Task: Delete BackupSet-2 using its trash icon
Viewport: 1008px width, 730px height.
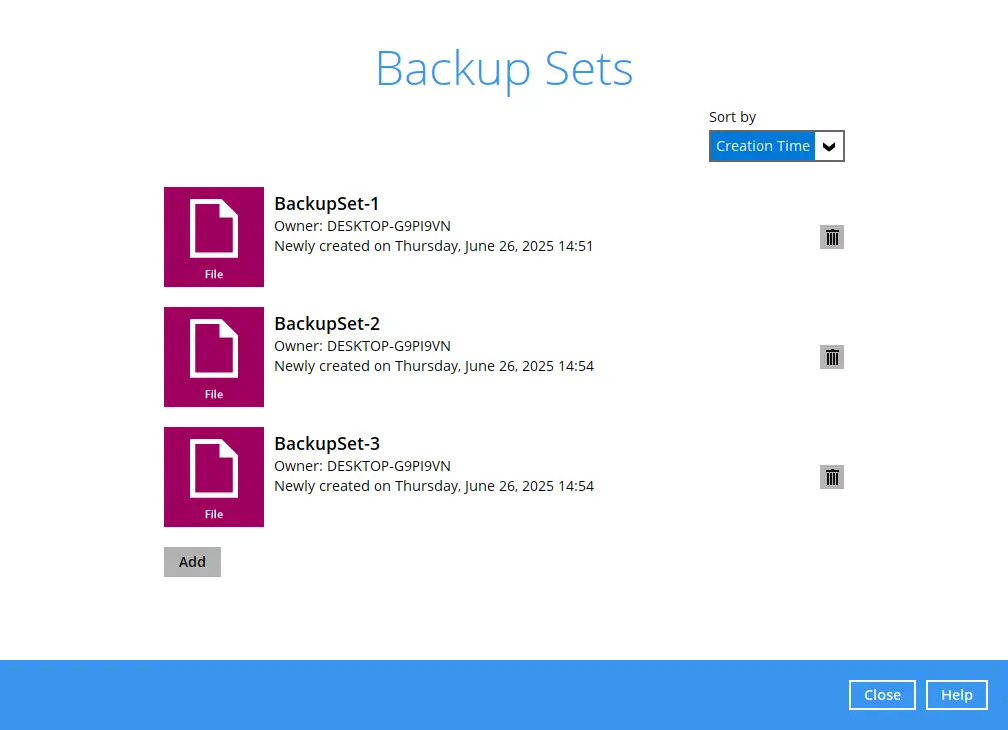Action: [x=832, y=357]
